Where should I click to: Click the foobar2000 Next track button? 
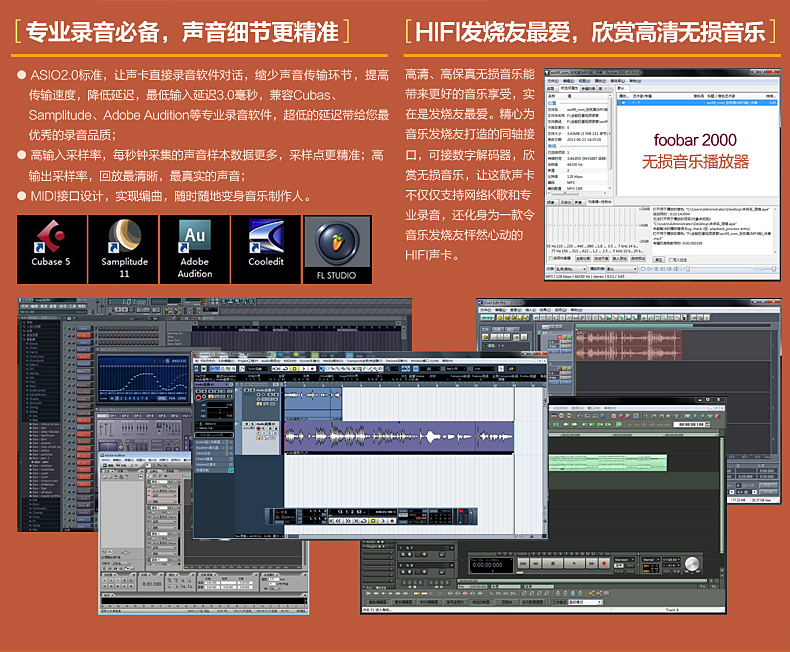click(x=669, y=269)
